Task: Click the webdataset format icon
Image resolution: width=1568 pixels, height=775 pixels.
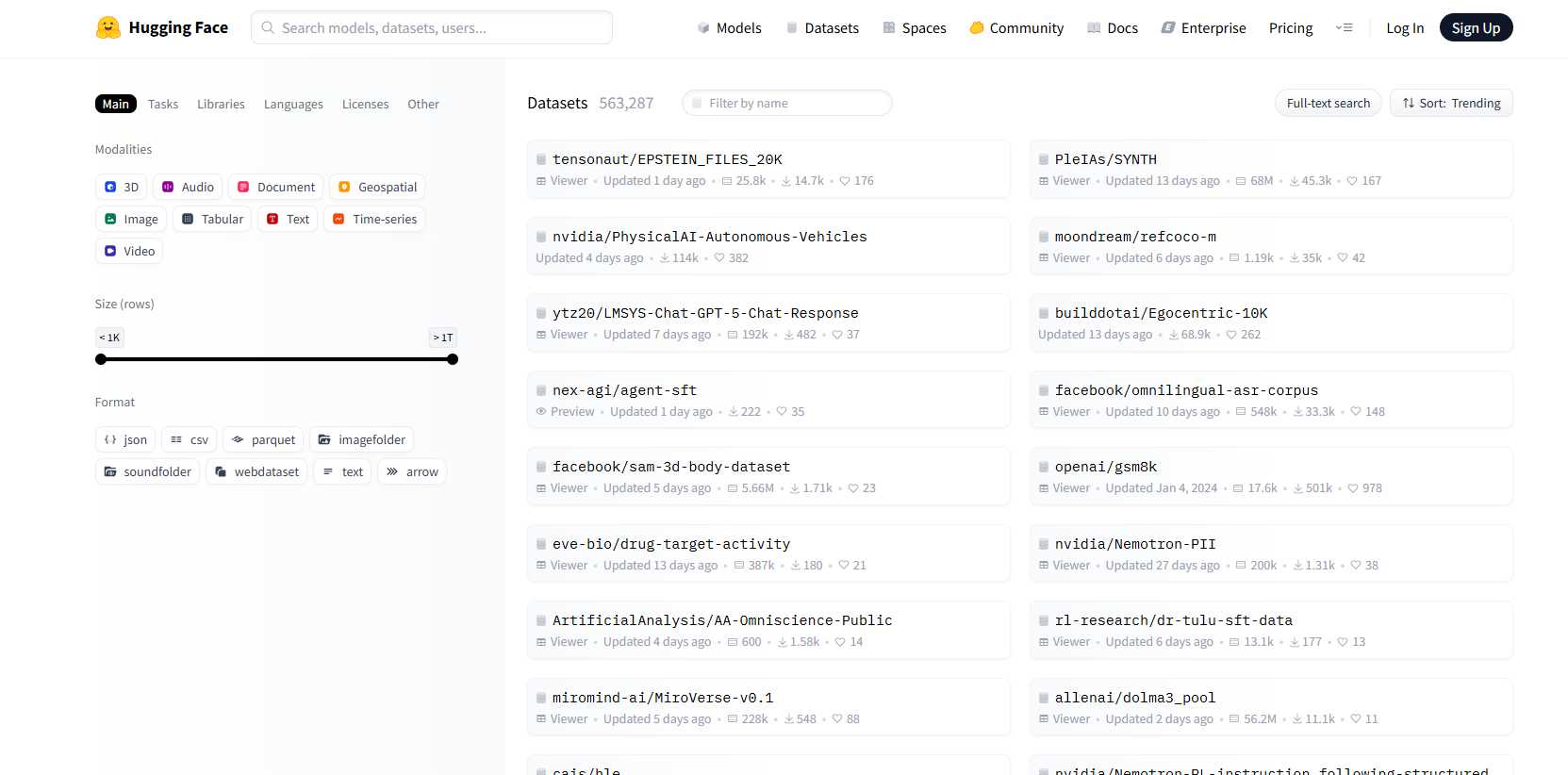Action: click(221, 471)
